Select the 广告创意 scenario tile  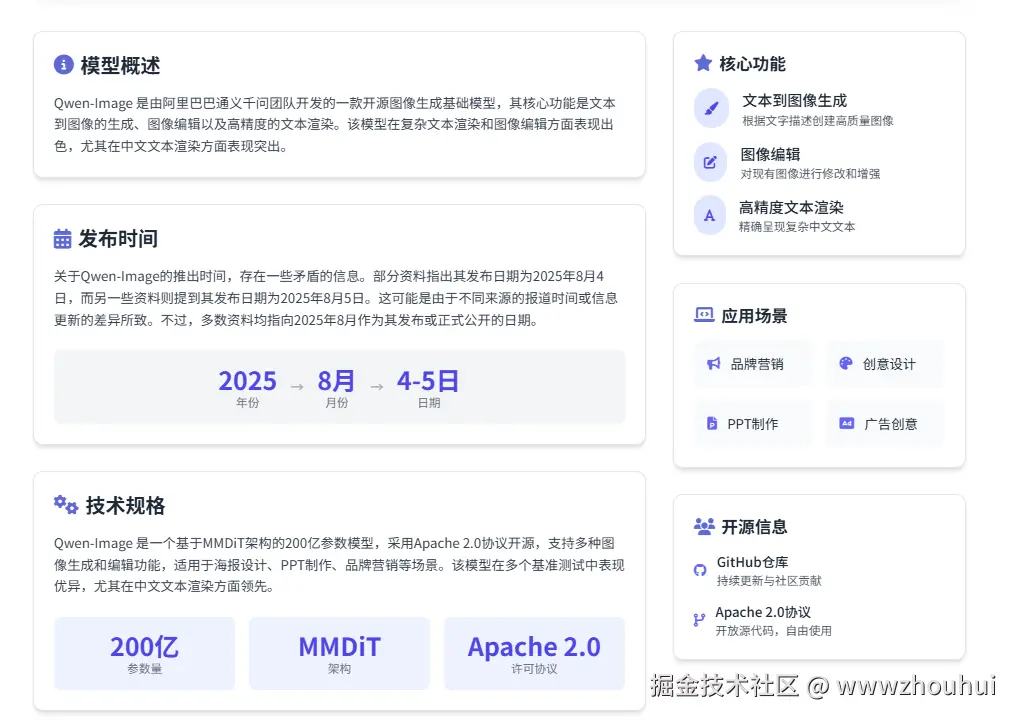tap(885, 424)
